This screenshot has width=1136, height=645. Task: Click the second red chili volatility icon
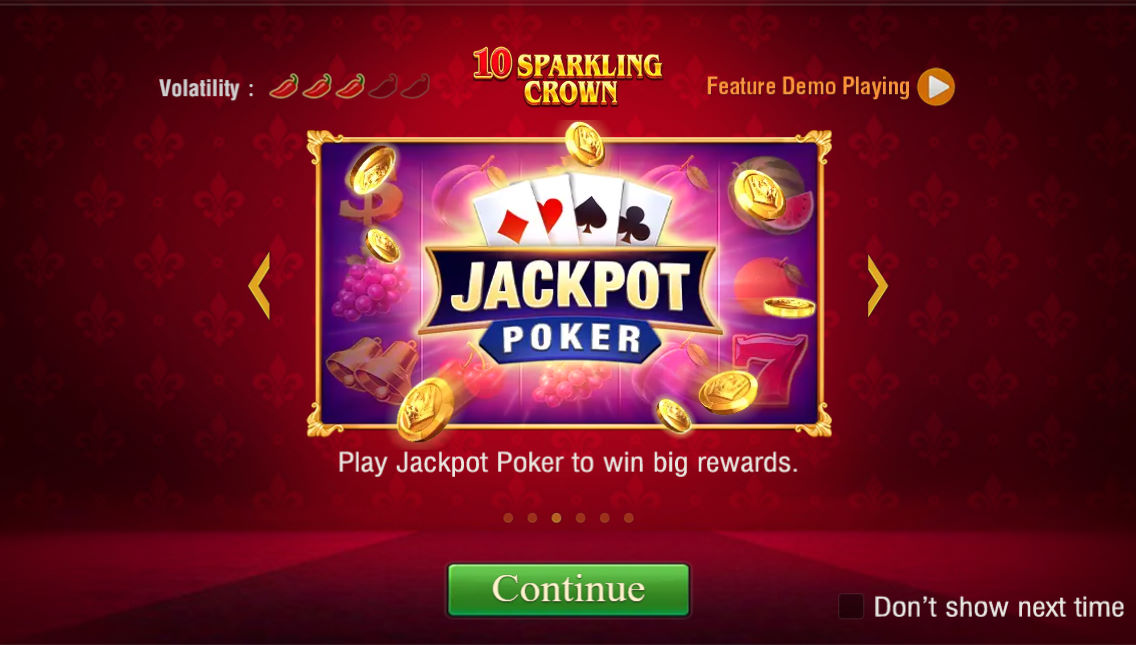[317, 86]
